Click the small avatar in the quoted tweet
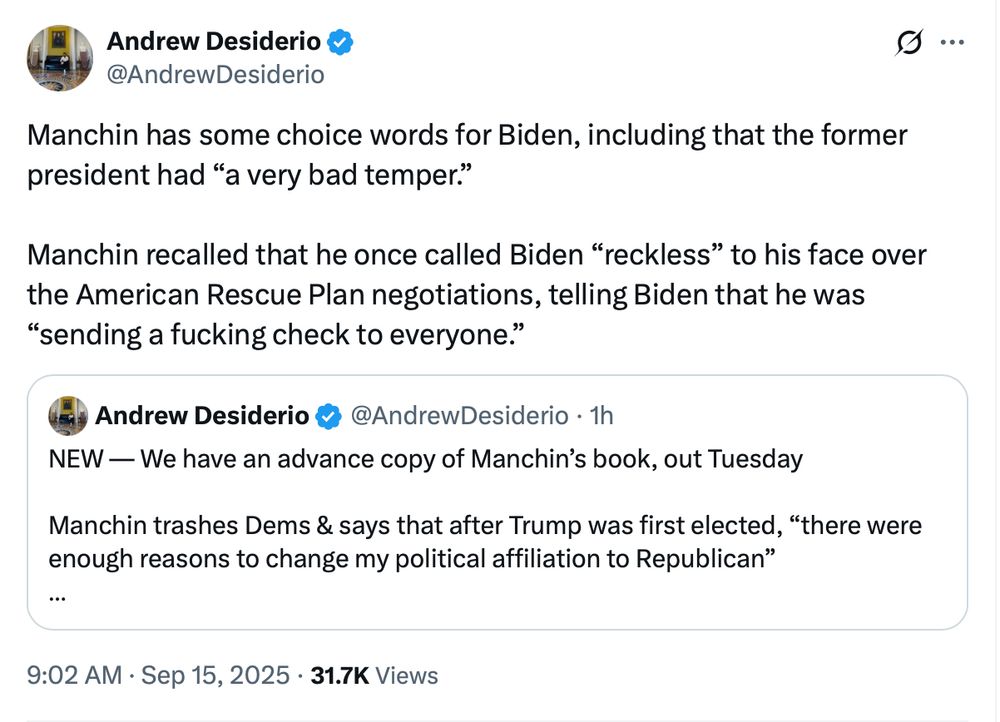This screenshot has height=722, width=1000. point(69,415)
